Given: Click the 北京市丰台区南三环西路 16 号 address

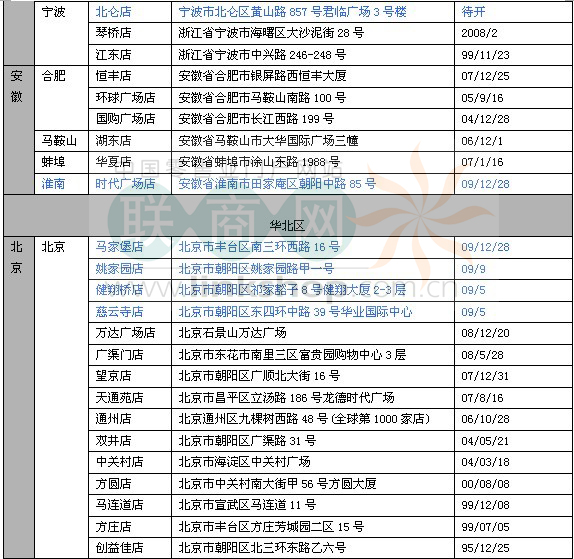Looking at the screenshot, I should pos(259,247).
